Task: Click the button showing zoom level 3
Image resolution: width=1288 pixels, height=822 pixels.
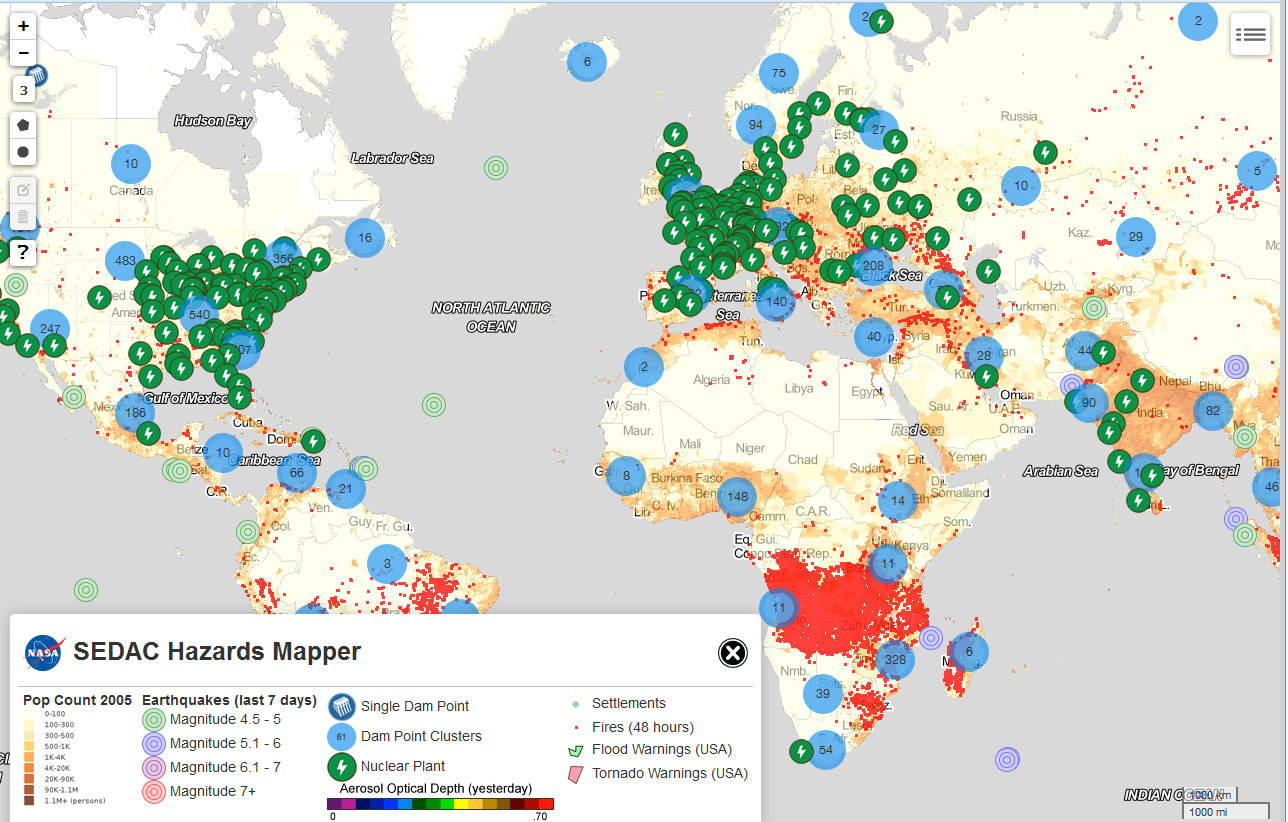Action: (x=23, y=90)
